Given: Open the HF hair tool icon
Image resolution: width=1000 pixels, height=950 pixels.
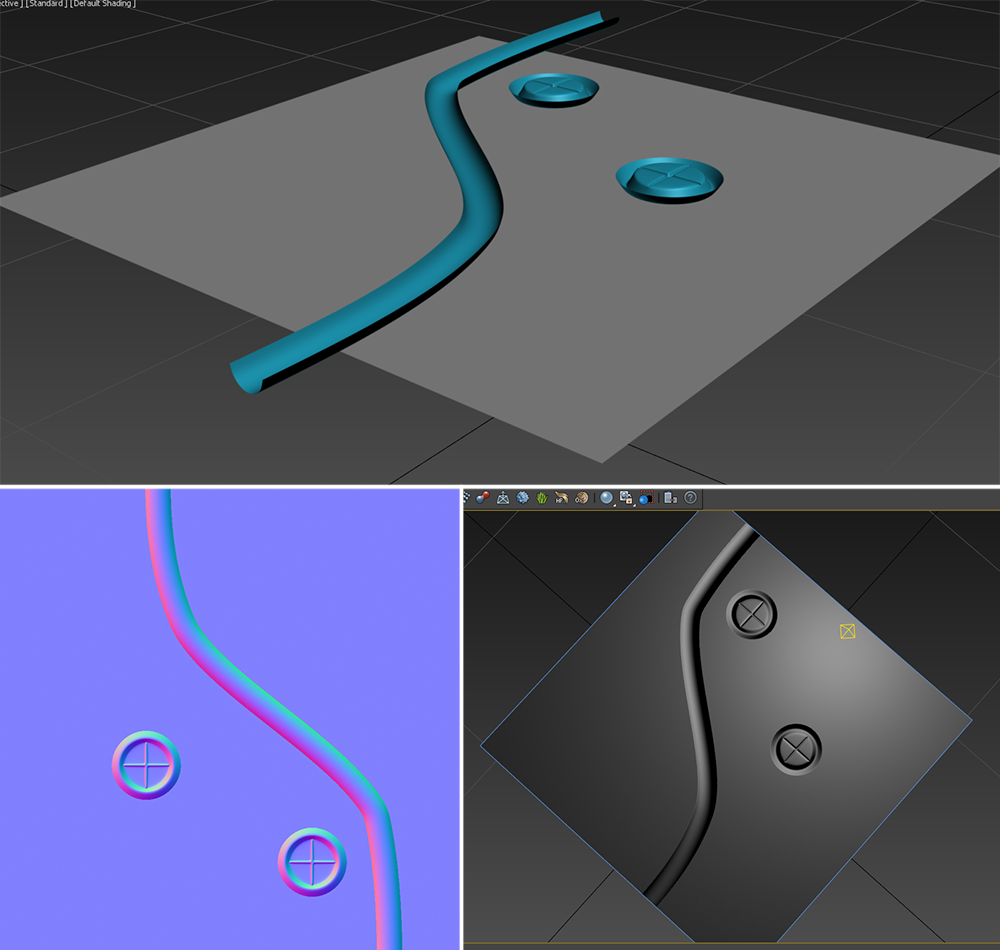Looking at the screenshot, I should pyautogui.click(x=561, y=497).
